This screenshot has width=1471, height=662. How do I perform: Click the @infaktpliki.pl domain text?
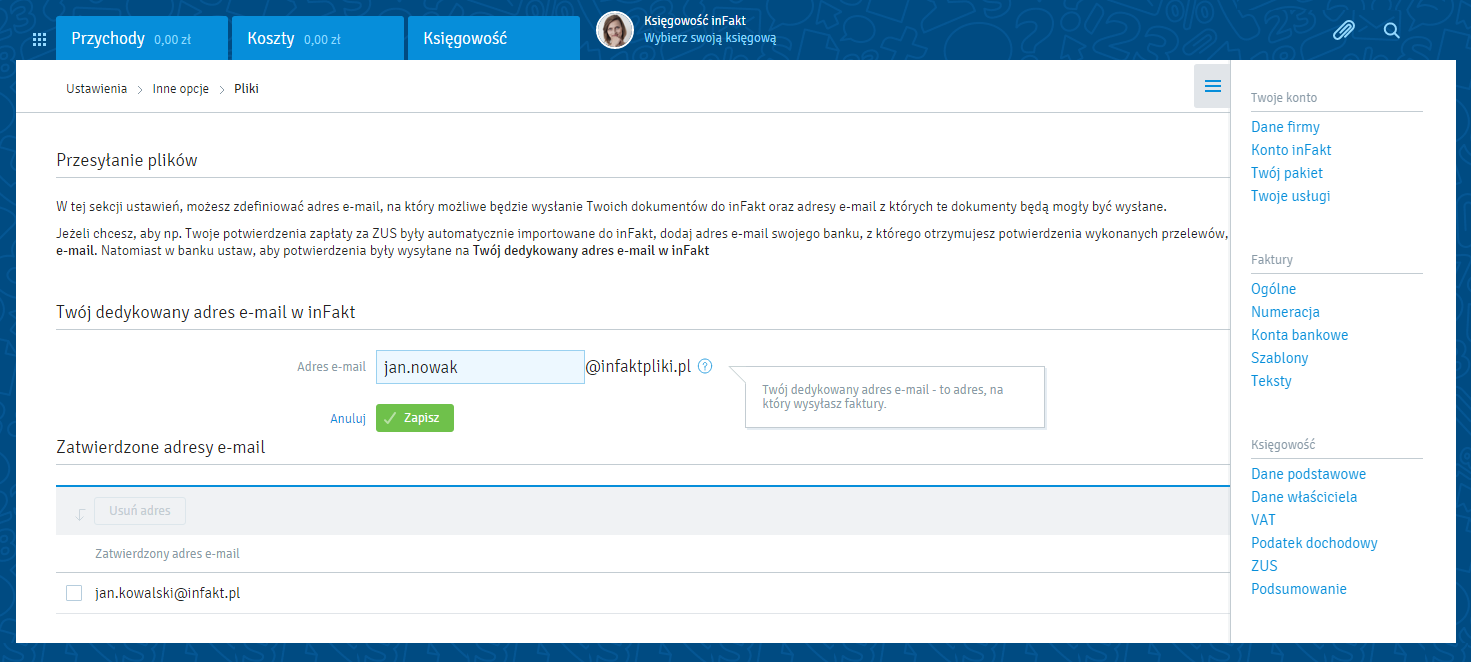[639, 367]
